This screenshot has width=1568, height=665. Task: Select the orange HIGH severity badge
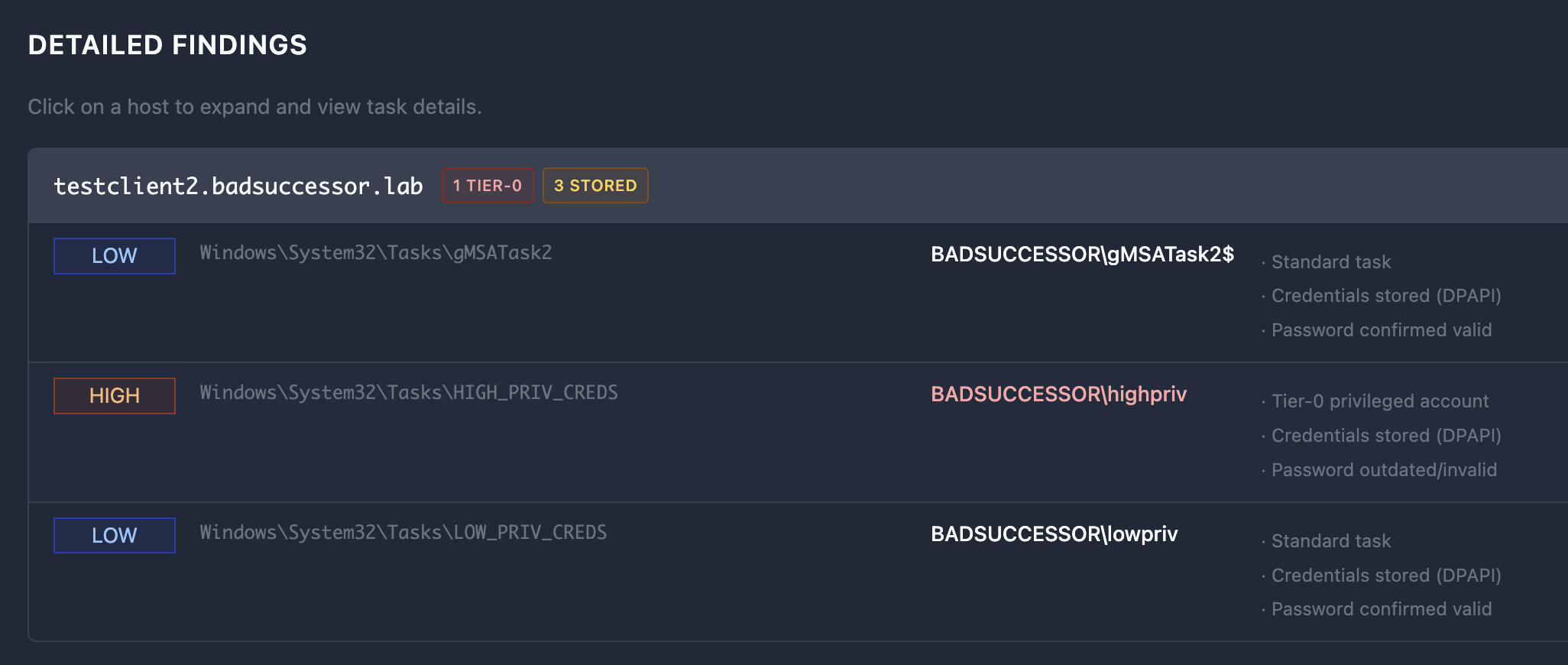pyautogui.click(x=115, y=396)
